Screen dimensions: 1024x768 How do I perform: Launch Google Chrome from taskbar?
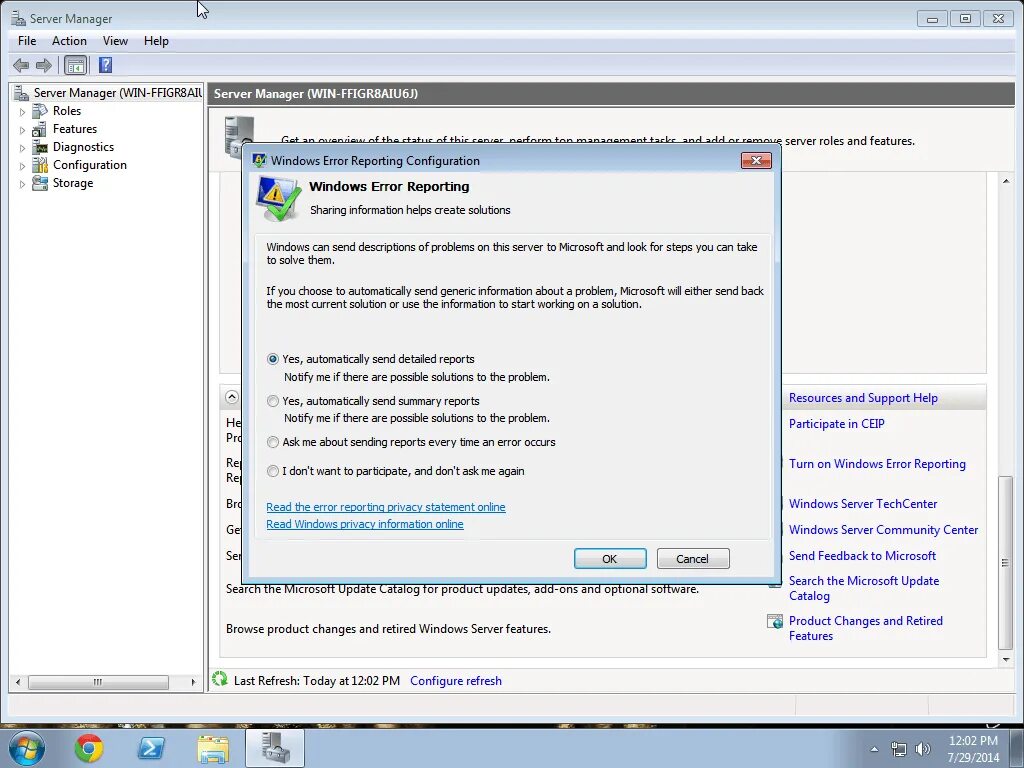click(89, 748)
